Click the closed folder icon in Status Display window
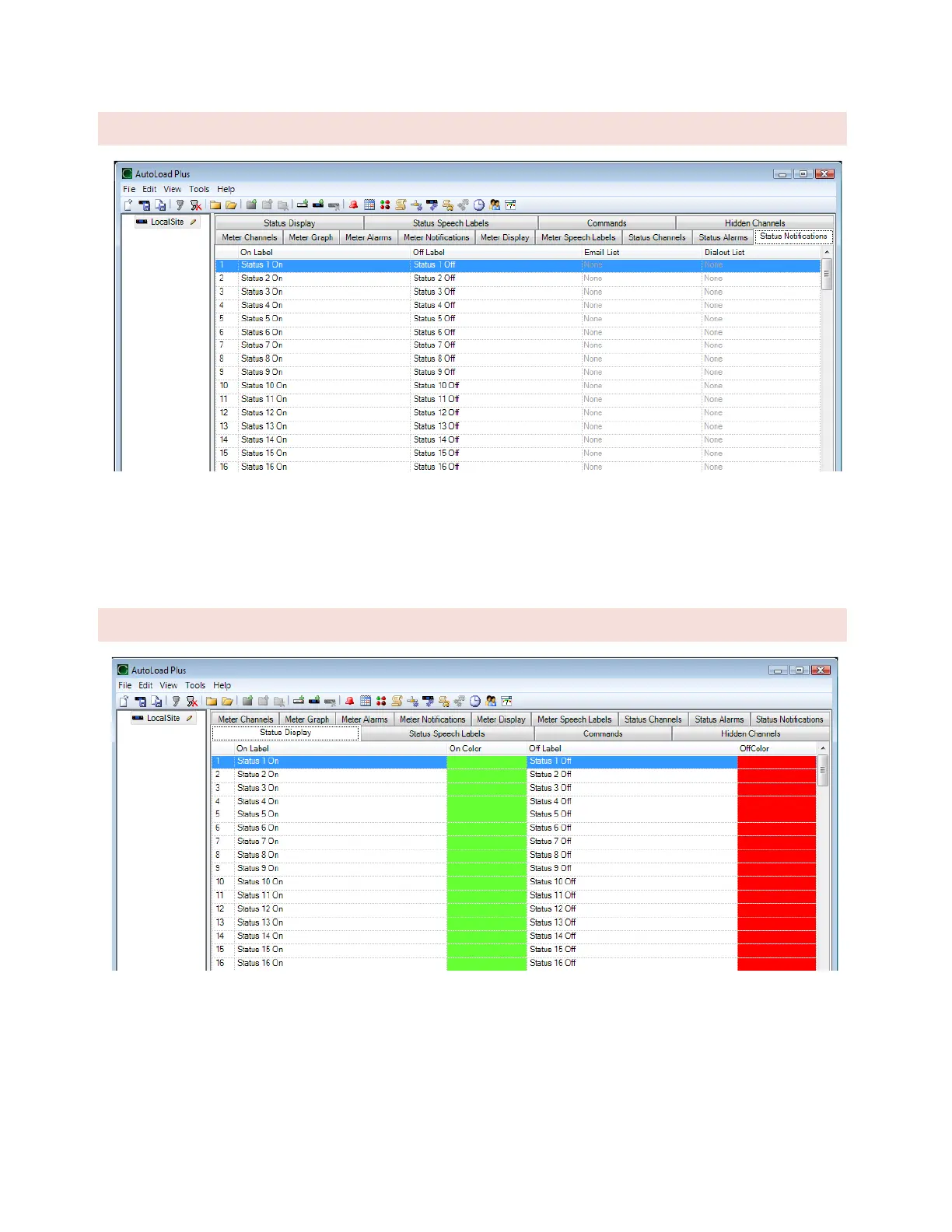The image size is (952, 1232). [x=211, y=702]
